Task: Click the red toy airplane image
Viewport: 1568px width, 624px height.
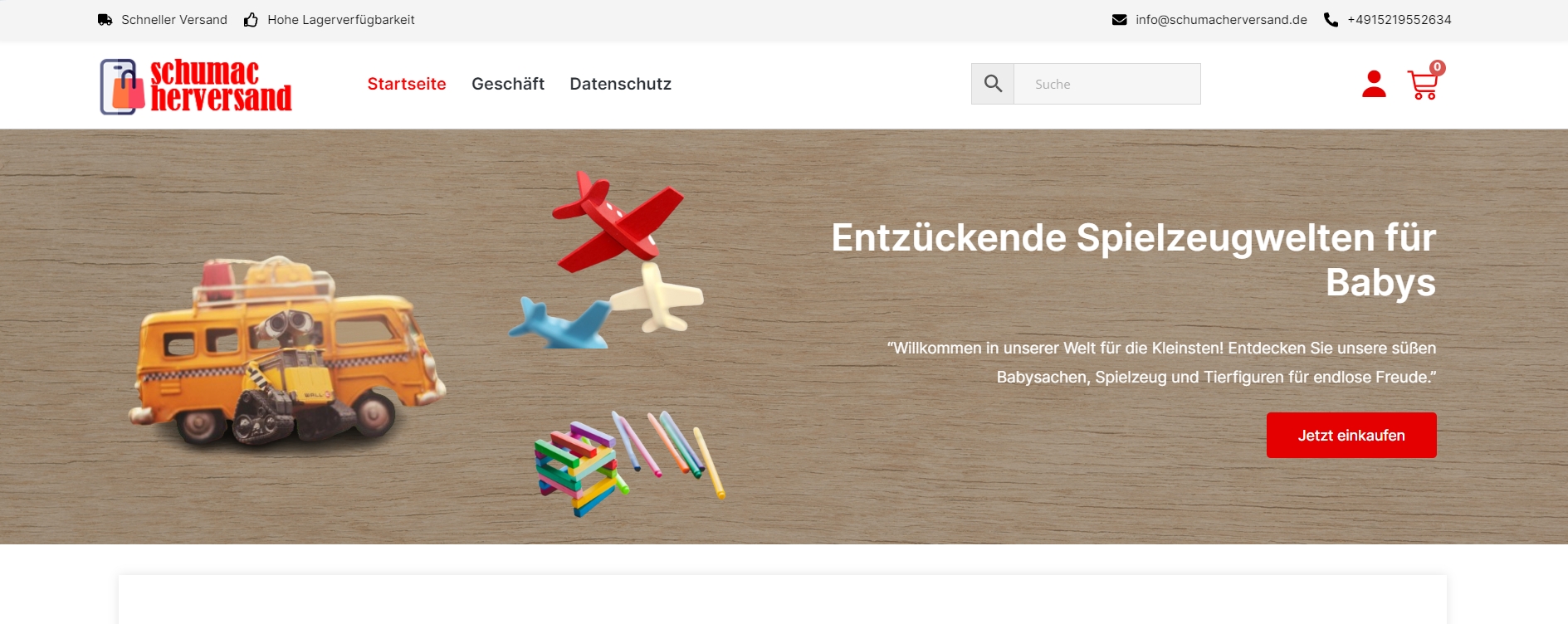Action: point(618,222)
